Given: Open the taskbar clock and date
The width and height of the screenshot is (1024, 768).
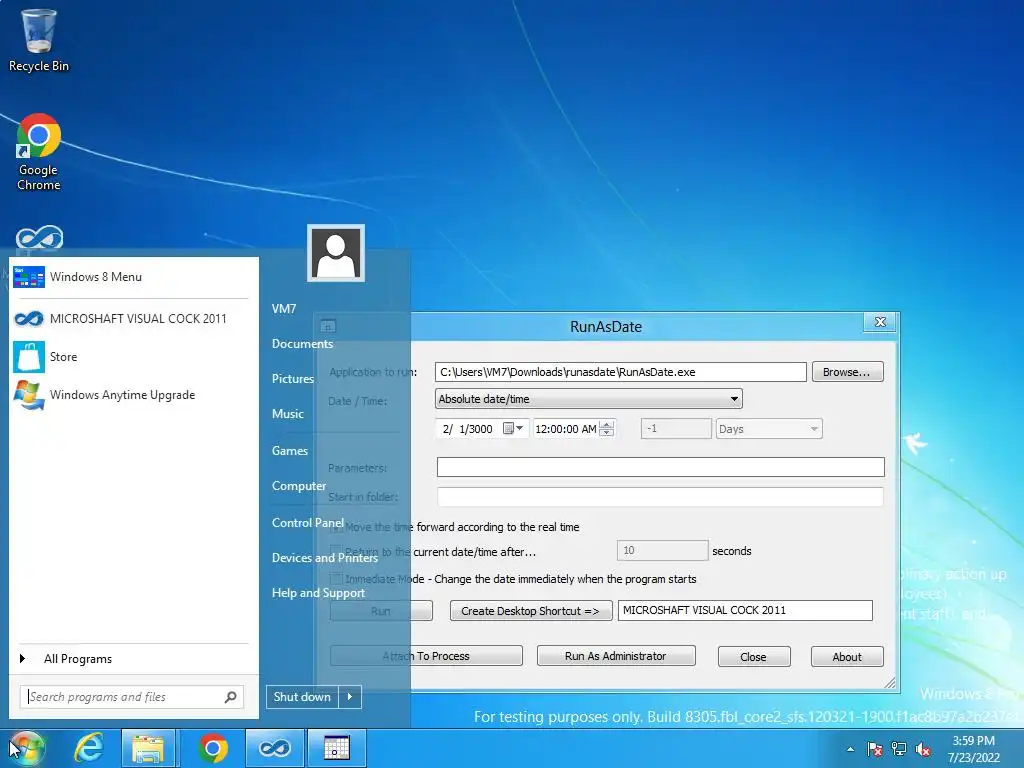Looking at the screenshot, I should [974, 749].
